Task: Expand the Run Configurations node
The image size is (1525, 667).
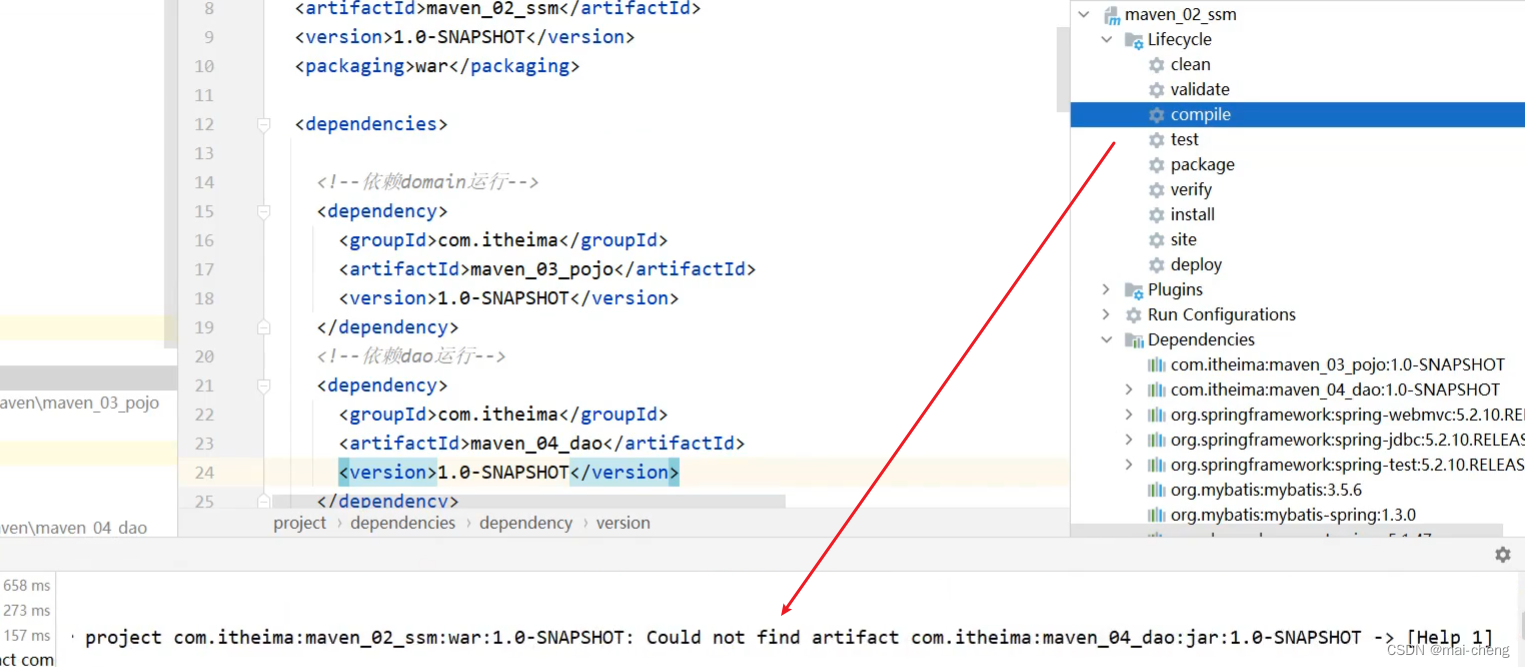Action: tap(1106, 315)
